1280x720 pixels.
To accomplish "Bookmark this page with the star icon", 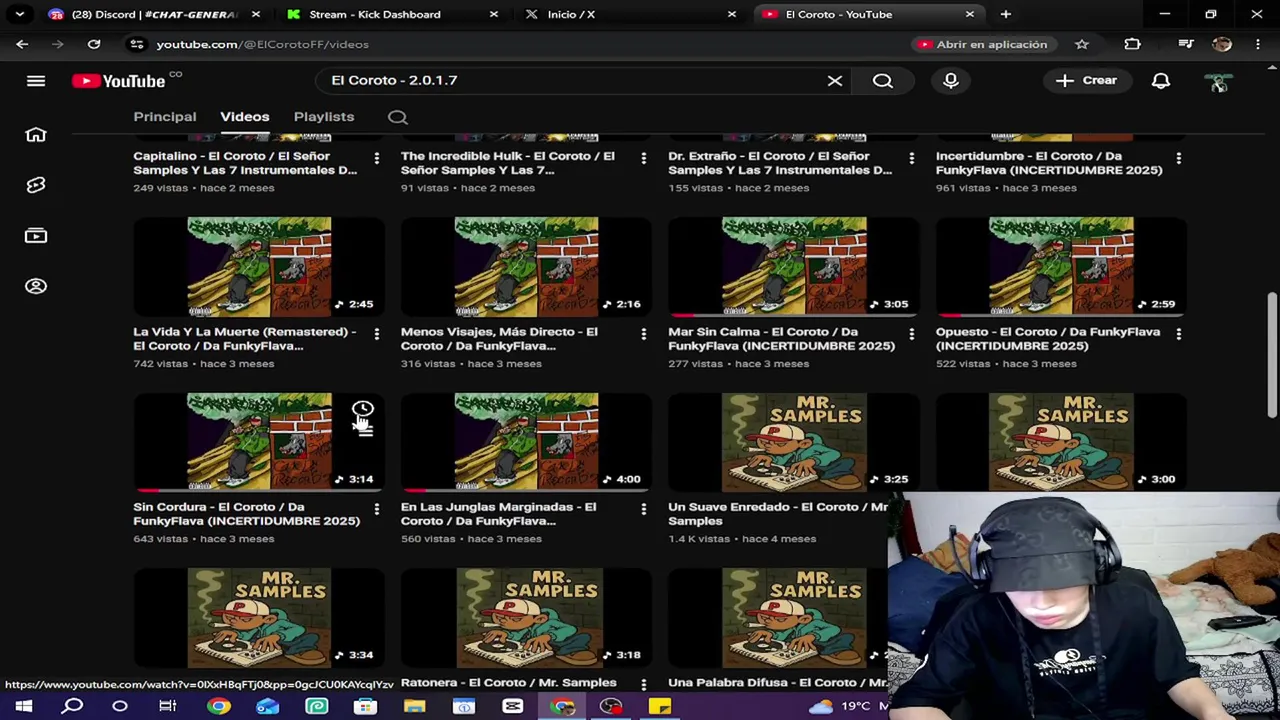I will click(1082, 44).
